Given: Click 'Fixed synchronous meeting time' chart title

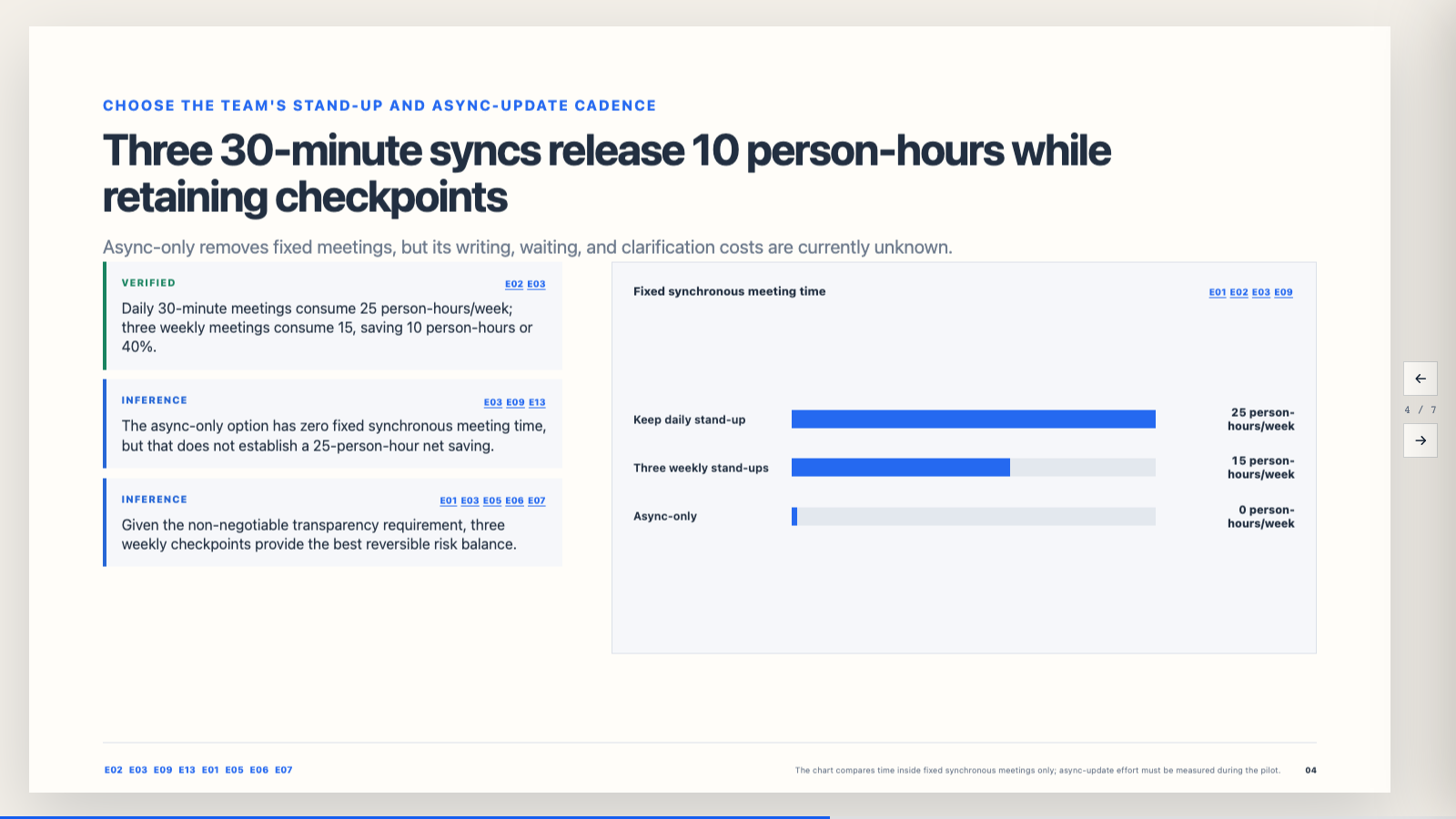Looking at the screenshot, I should (x=730, y=291).
